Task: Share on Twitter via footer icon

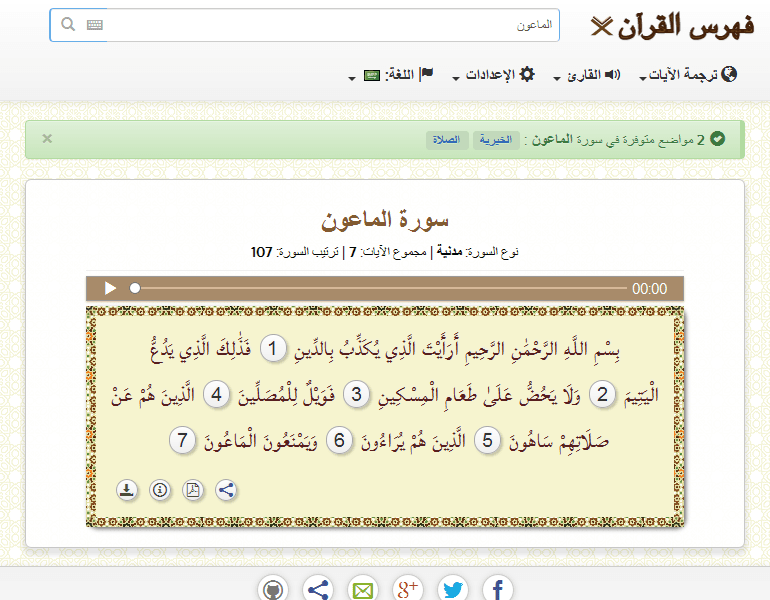Action: coord(453,589)
